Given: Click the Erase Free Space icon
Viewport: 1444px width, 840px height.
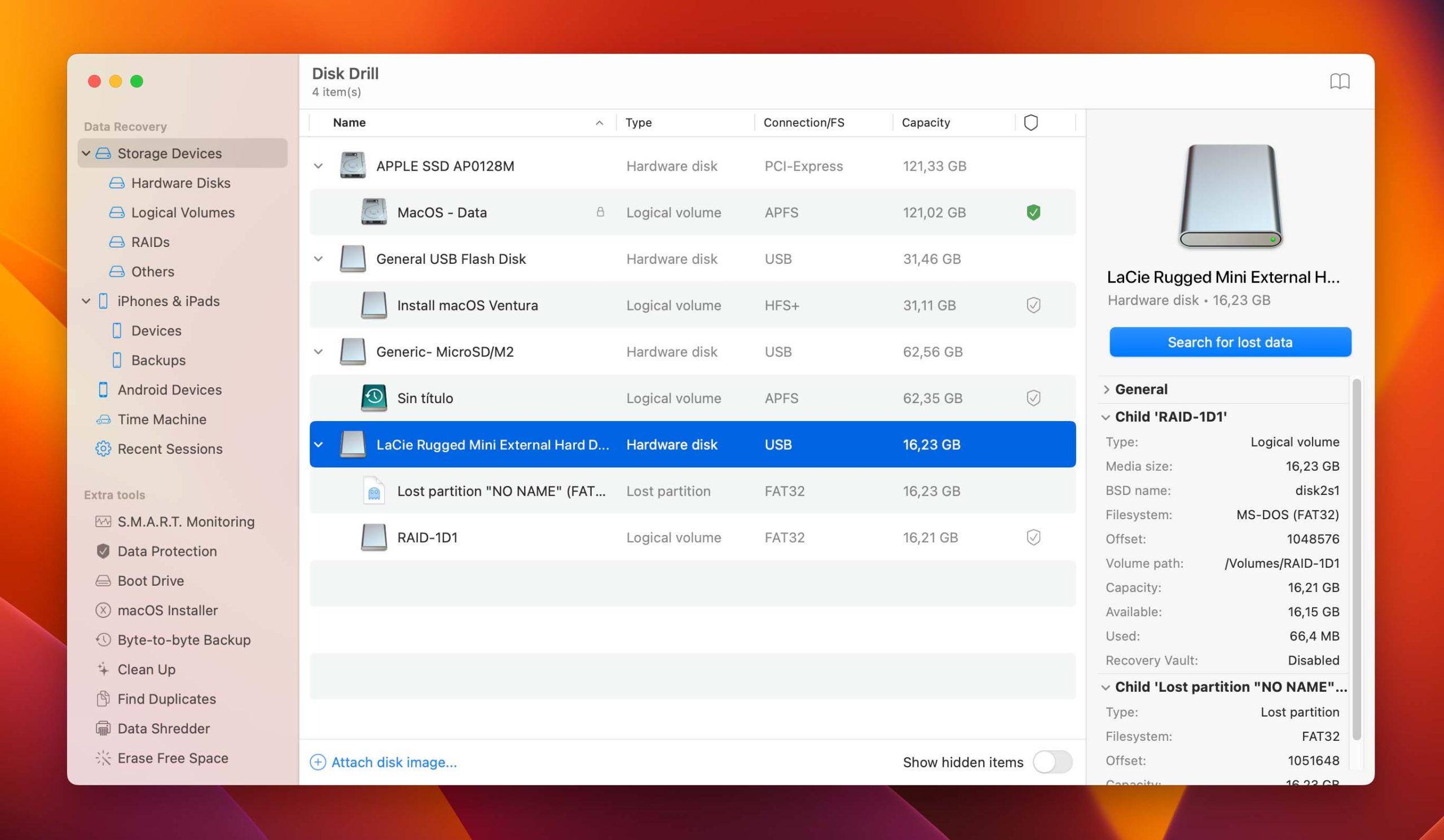Looking at the screenshot, I should point(103,758).
